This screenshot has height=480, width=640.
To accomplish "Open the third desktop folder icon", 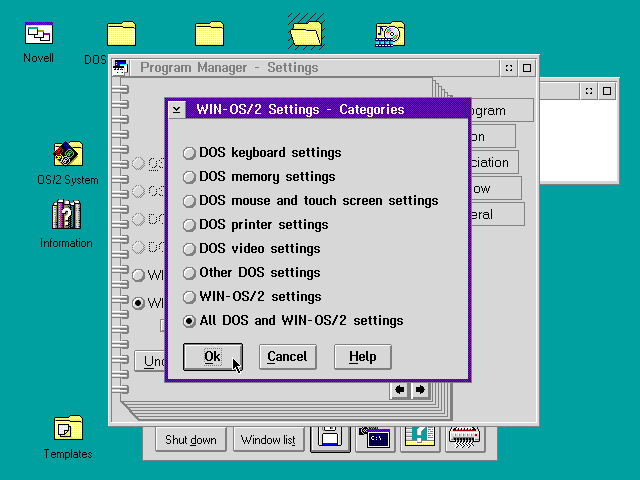I will [209, 33].
